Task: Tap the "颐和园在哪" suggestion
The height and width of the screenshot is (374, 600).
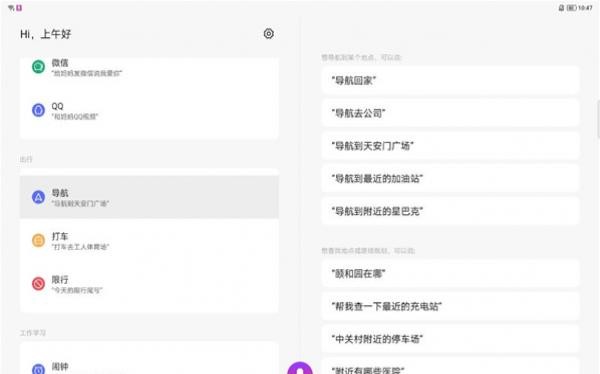Action: [450, 273]
